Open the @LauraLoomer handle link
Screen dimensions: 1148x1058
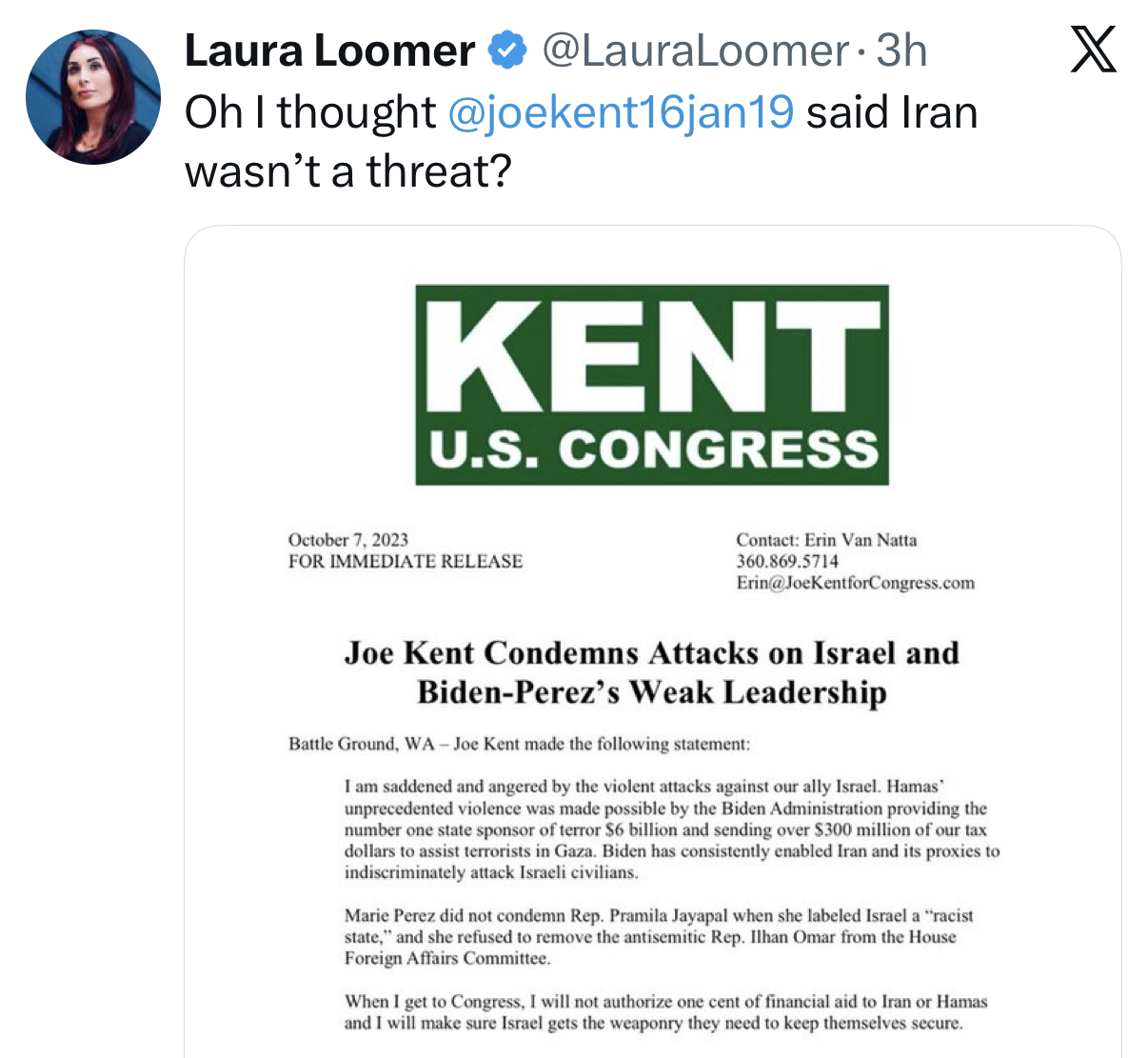click(x=695, y=50)
